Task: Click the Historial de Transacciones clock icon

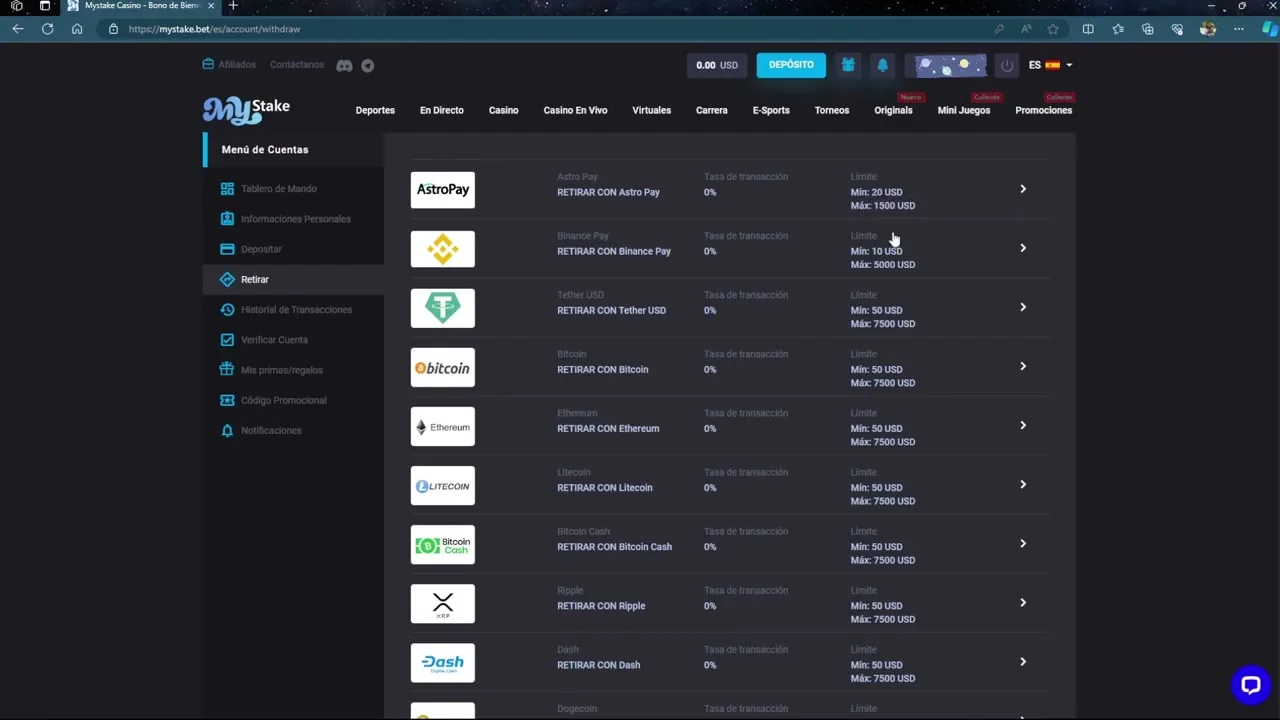Action: pyautogui.click(x=227, y=309)
